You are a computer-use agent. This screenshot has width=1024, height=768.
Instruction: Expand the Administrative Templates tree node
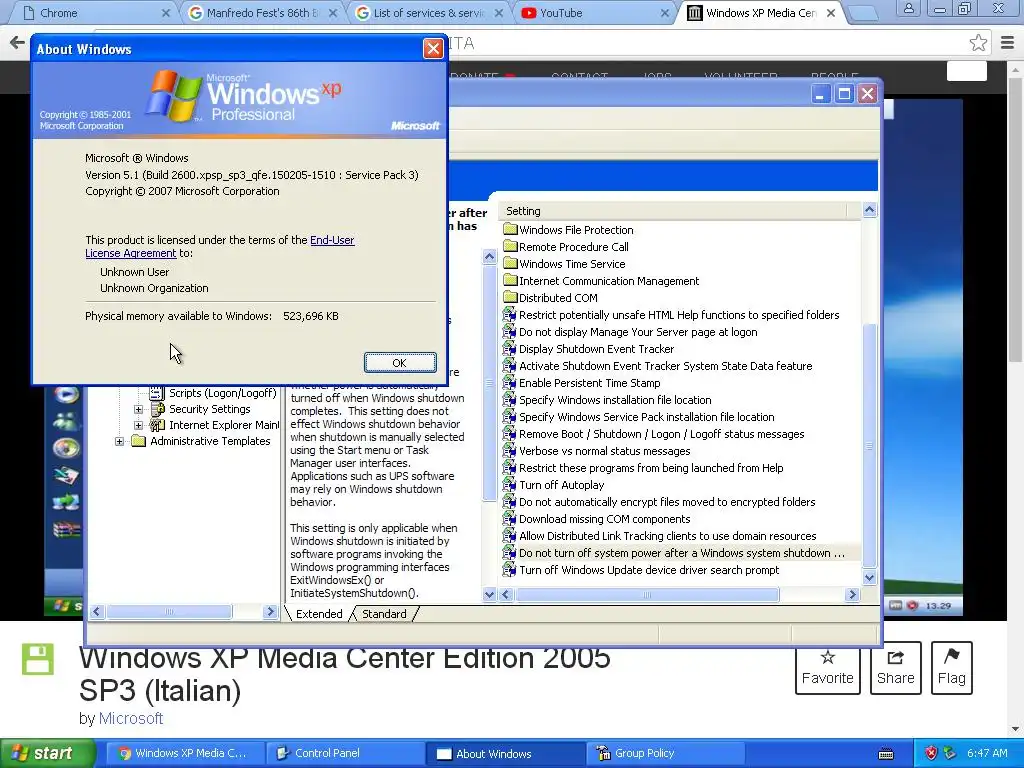(x=120, y=441)
